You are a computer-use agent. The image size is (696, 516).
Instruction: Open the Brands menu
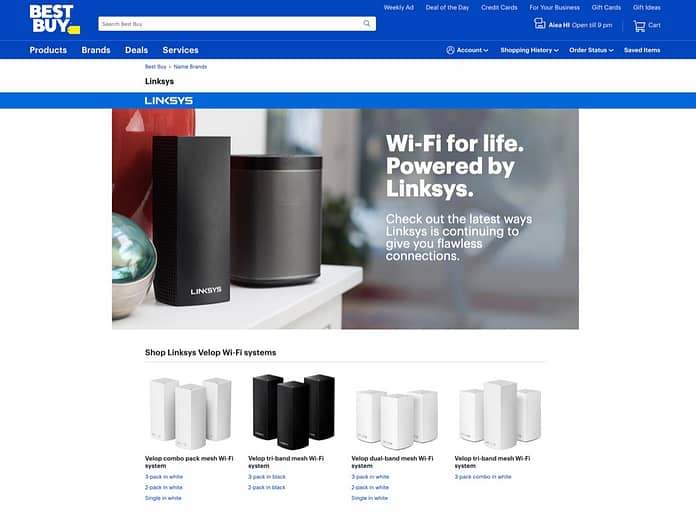[x=96, y=50]
